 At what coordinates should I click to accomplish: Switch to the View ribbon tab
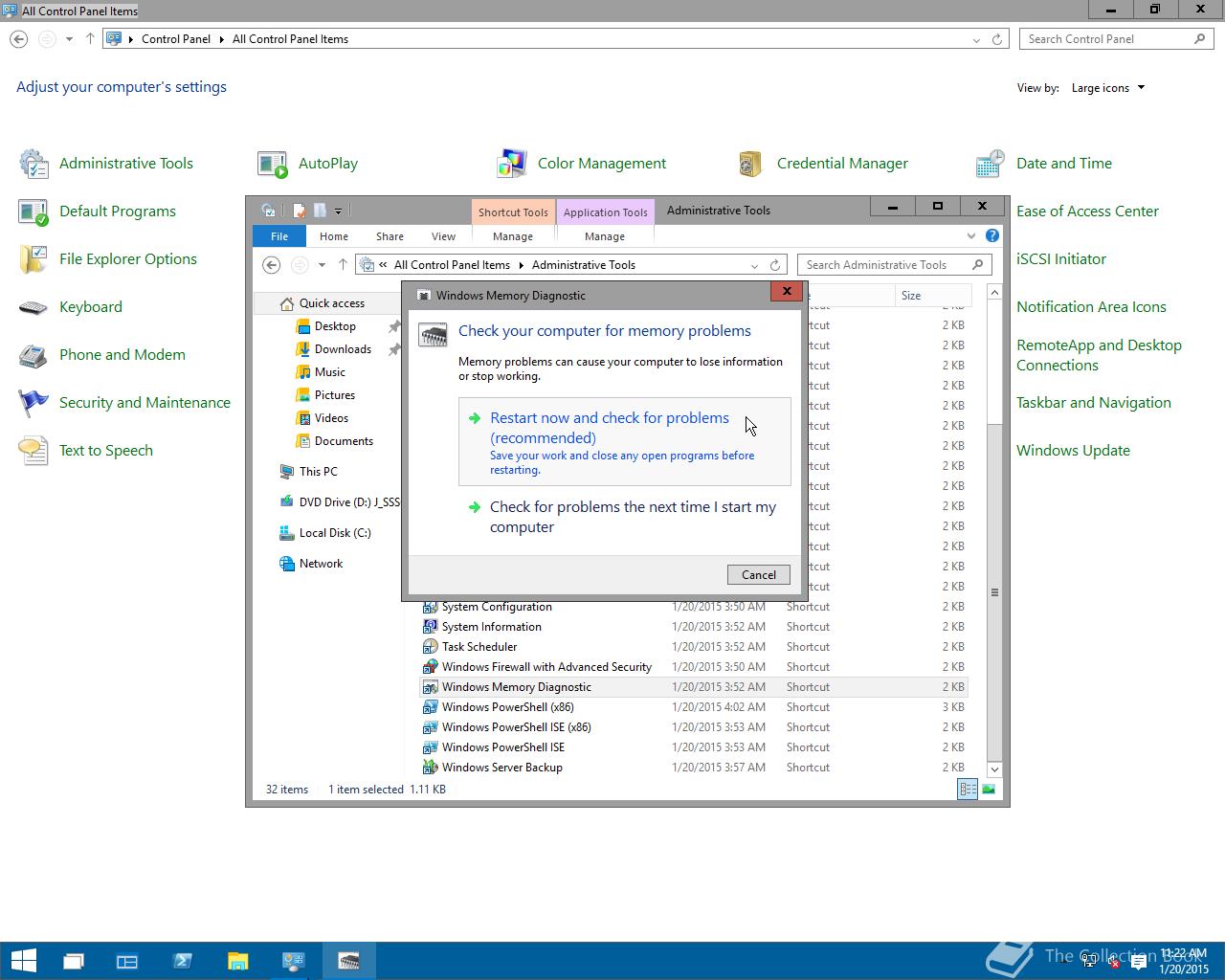click(x=443, y=236)
